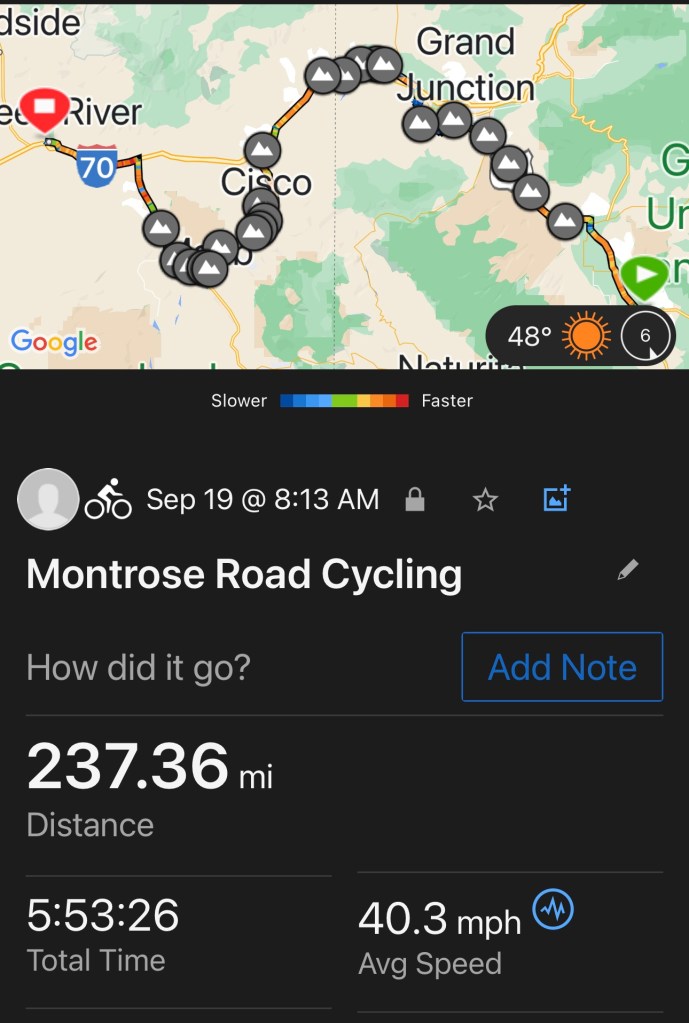Tap the privacy lock icon
689x1023 pixels.
click(414, 500)
